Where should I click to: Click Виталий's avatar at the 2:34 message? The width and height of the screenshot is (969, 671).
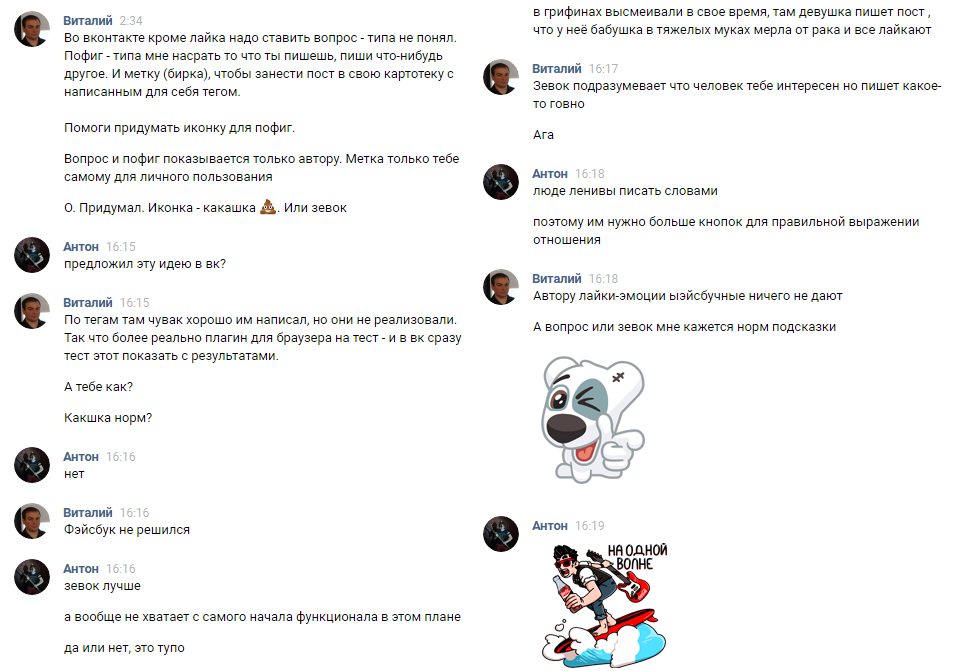(x=32, y=29)
